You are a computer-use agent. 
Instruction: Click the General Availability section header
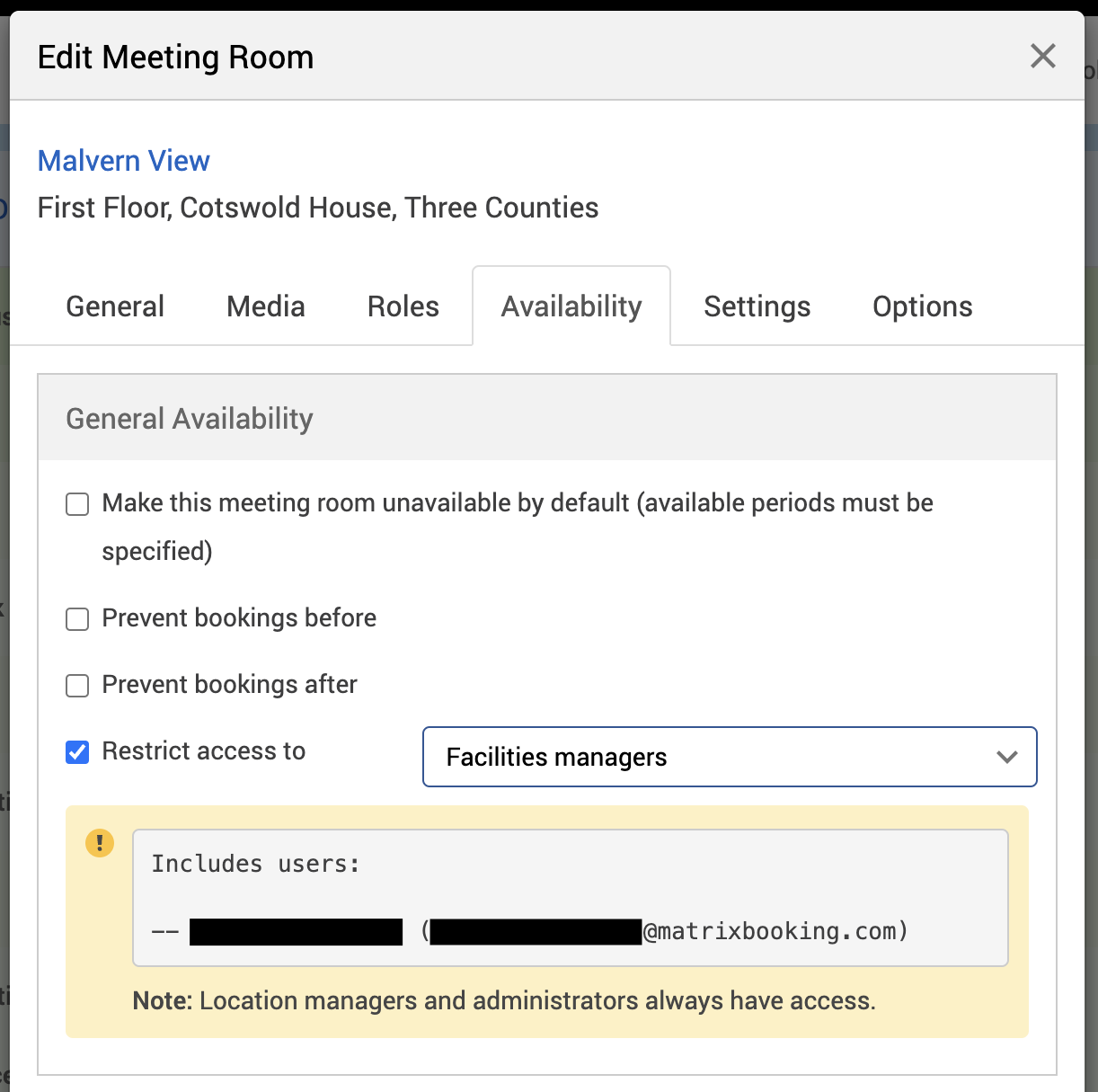pos(189,419)
